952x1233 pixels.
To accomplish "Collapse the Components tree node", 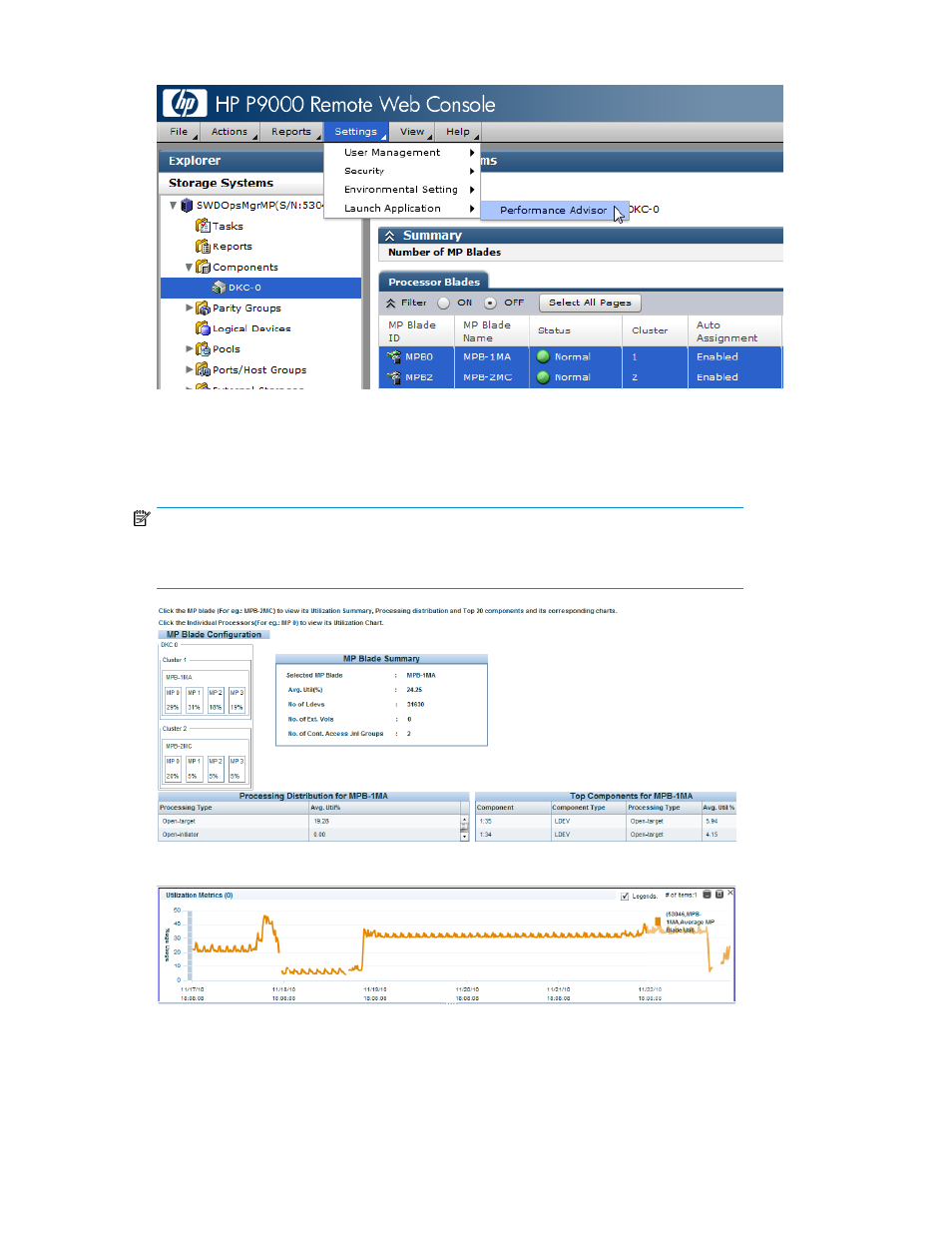I will tap(190, 268).
